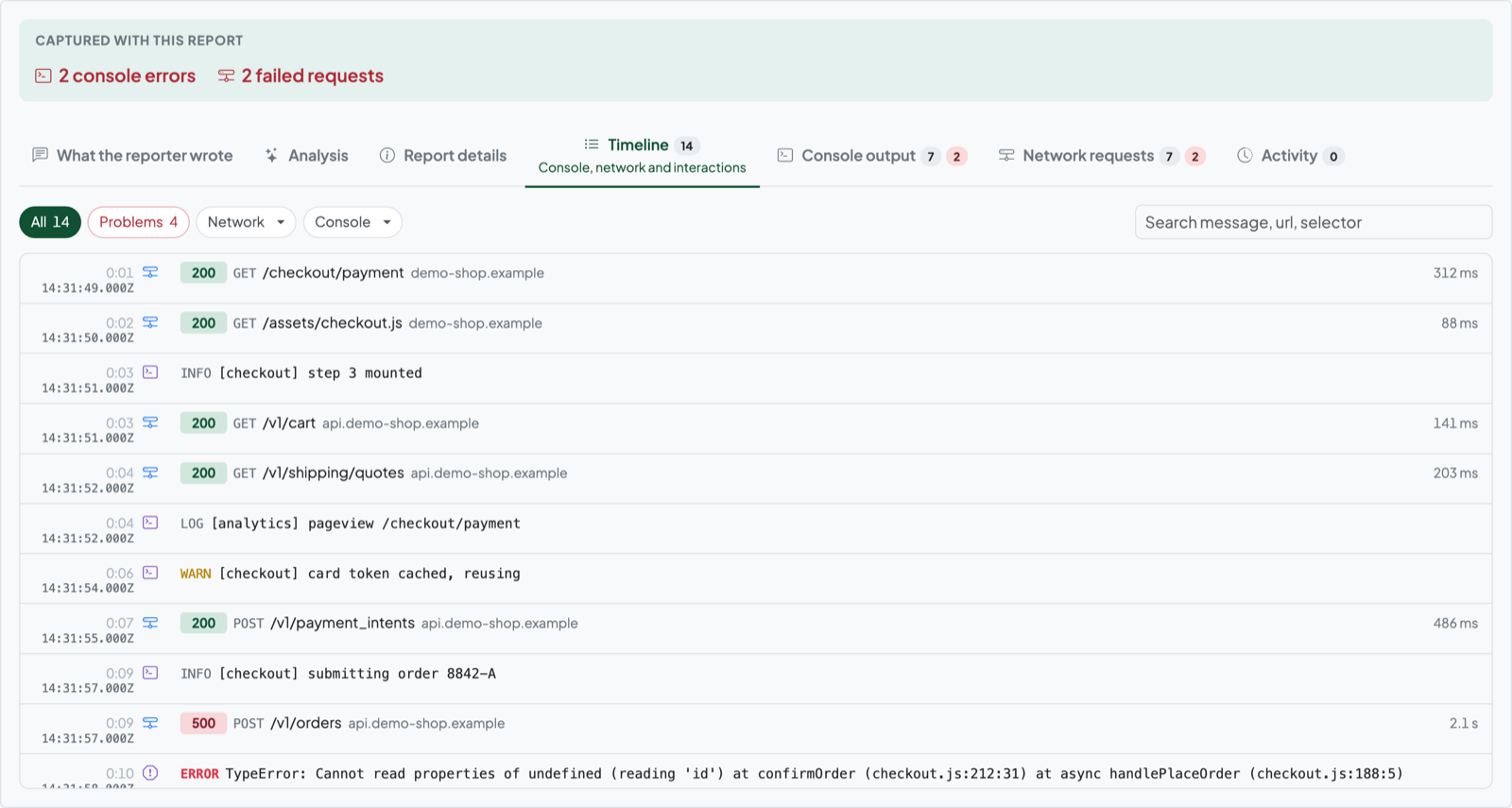Click the 2.1 s duration value
The height and width of the screenshot is (808, 1512).
click(x=1464, y=724)
